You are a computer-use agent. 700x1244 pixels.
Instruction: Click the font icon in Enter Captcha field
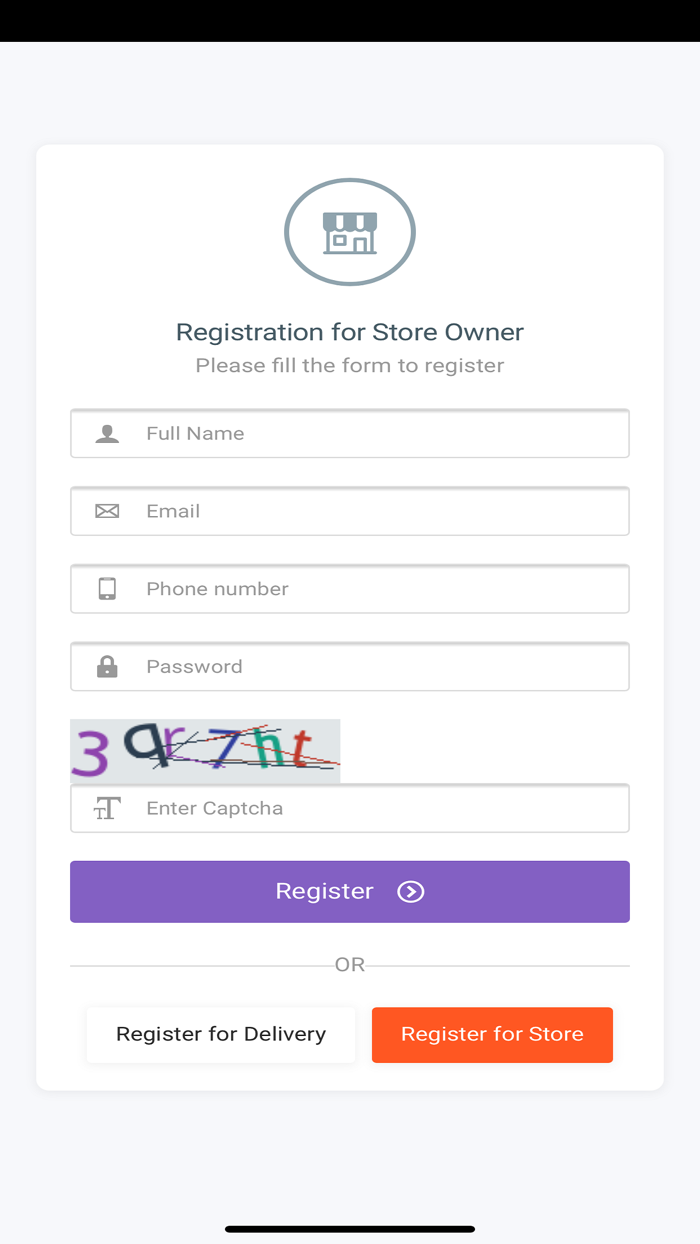coord(108,808)
